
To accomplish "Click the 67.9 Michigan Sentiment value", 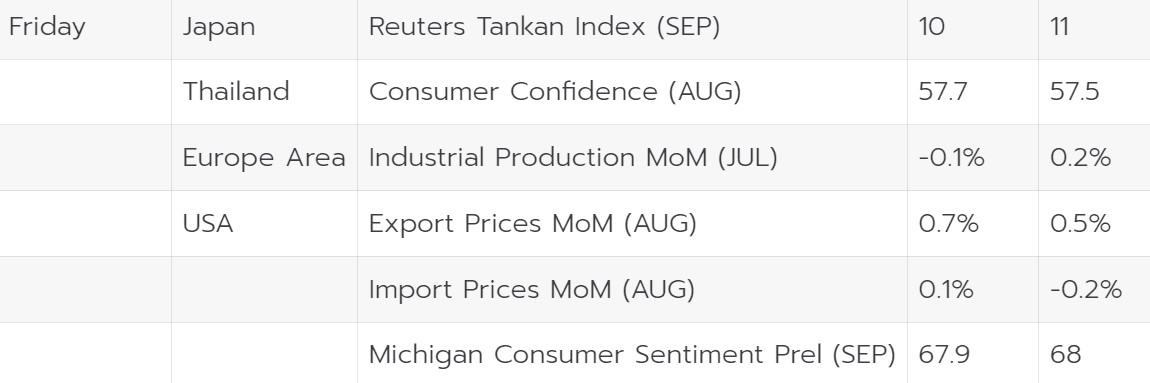I will coord(944,354).
